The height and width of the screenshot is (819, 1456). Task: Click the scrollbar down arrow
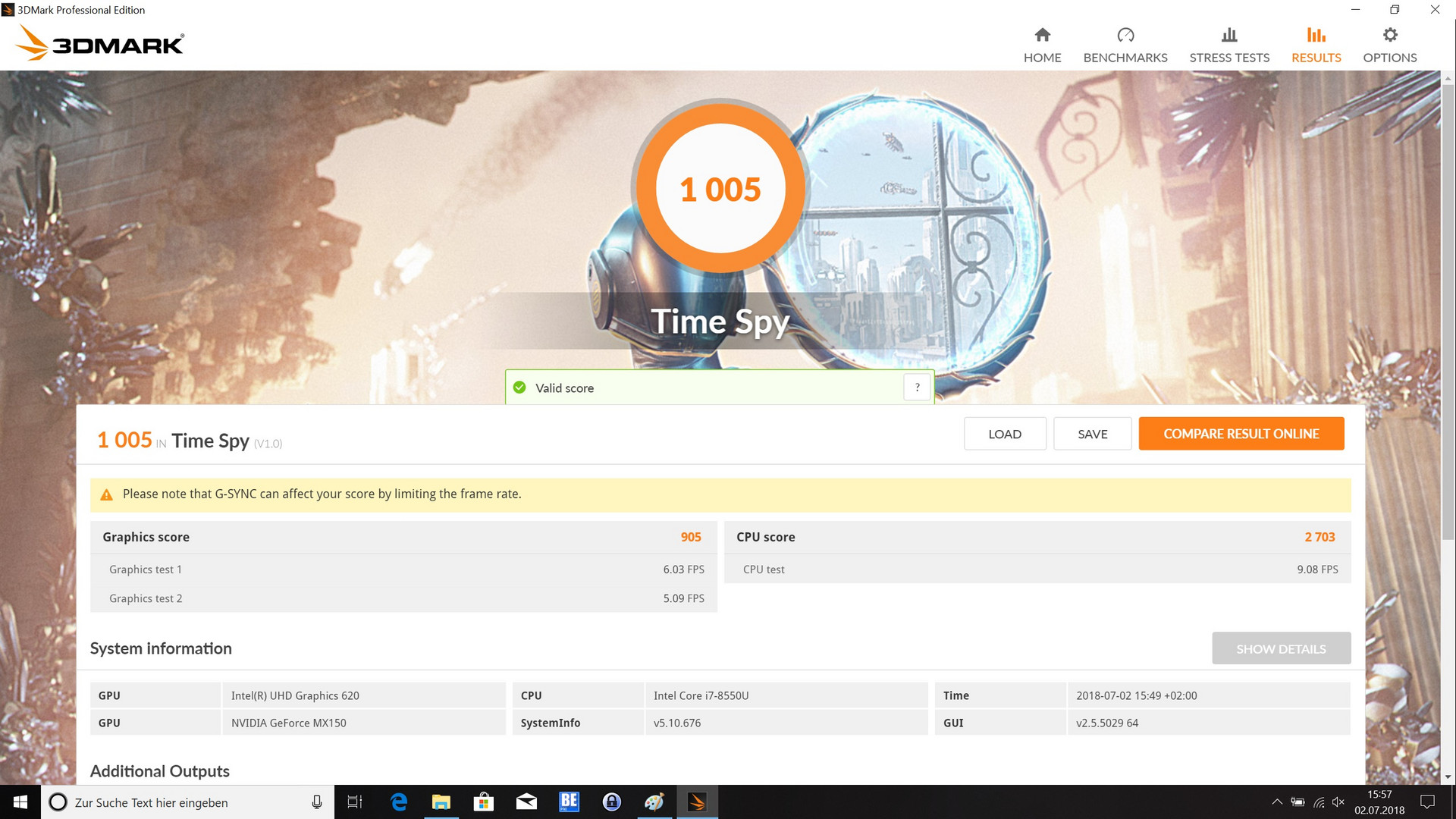[x=1448, y=777]
